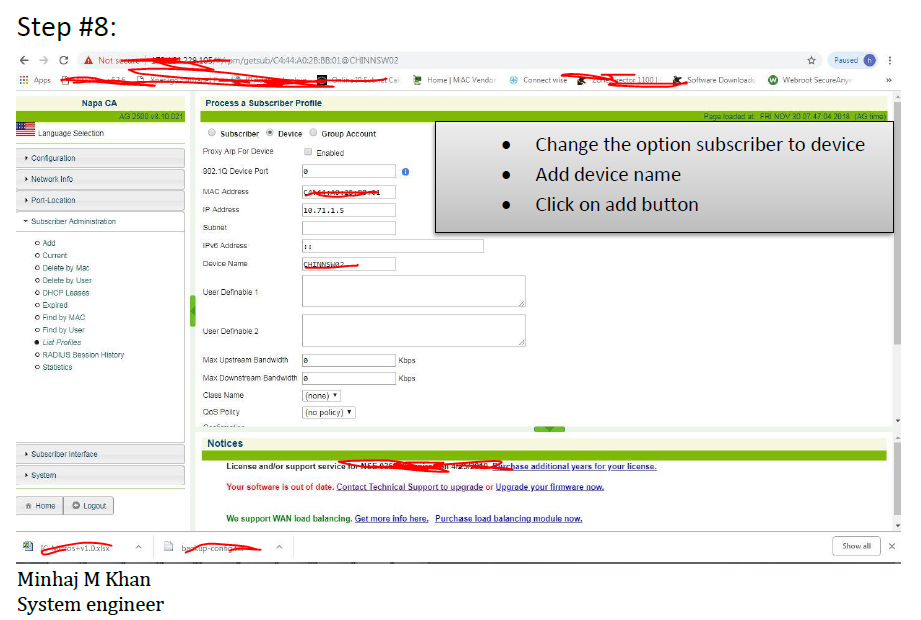Open the QoS Policy dropdown
The image size is (921, 620).
[x=328, y=412]
